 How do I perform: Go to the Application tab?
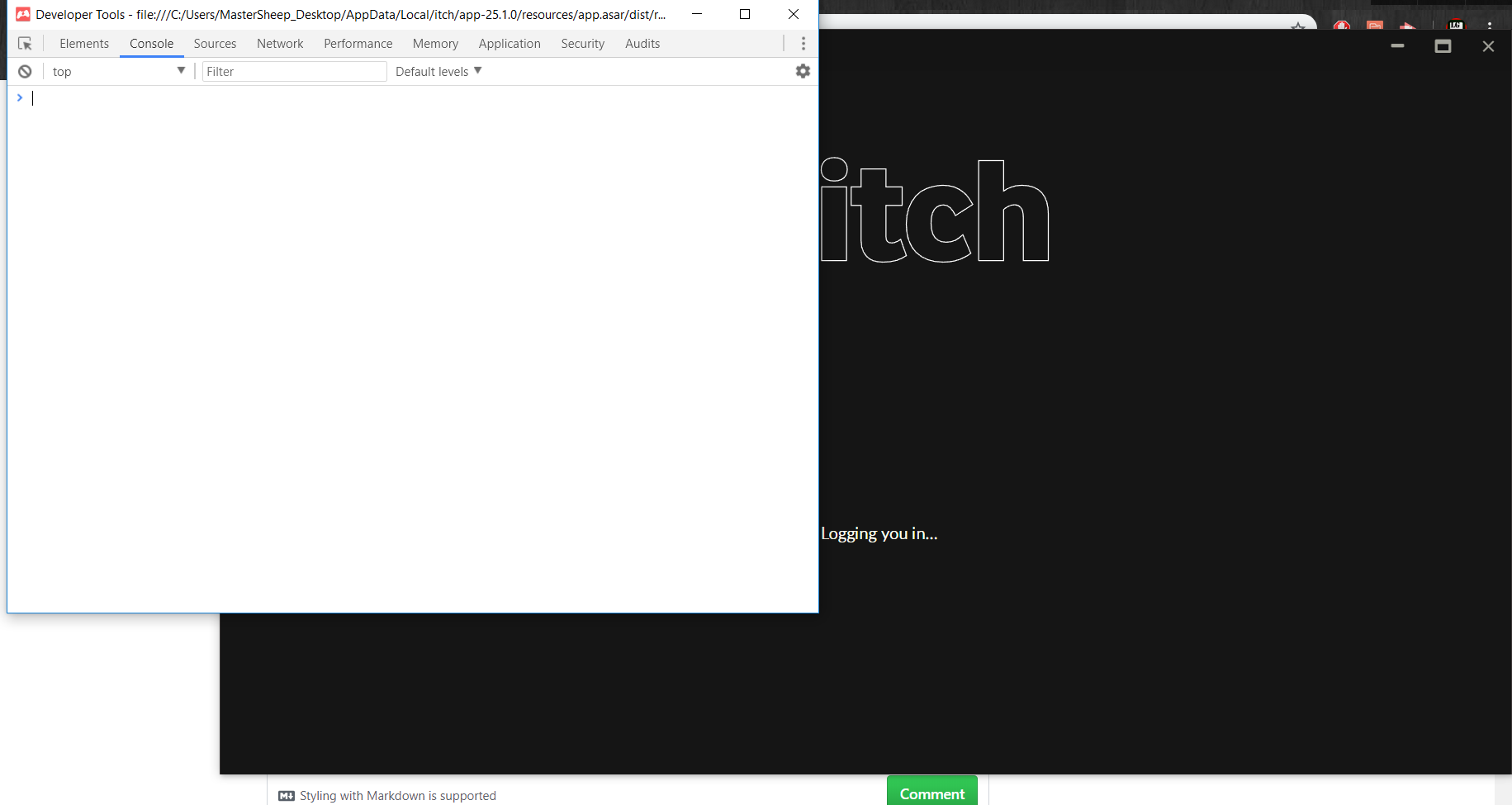click(x=510, y=44)
